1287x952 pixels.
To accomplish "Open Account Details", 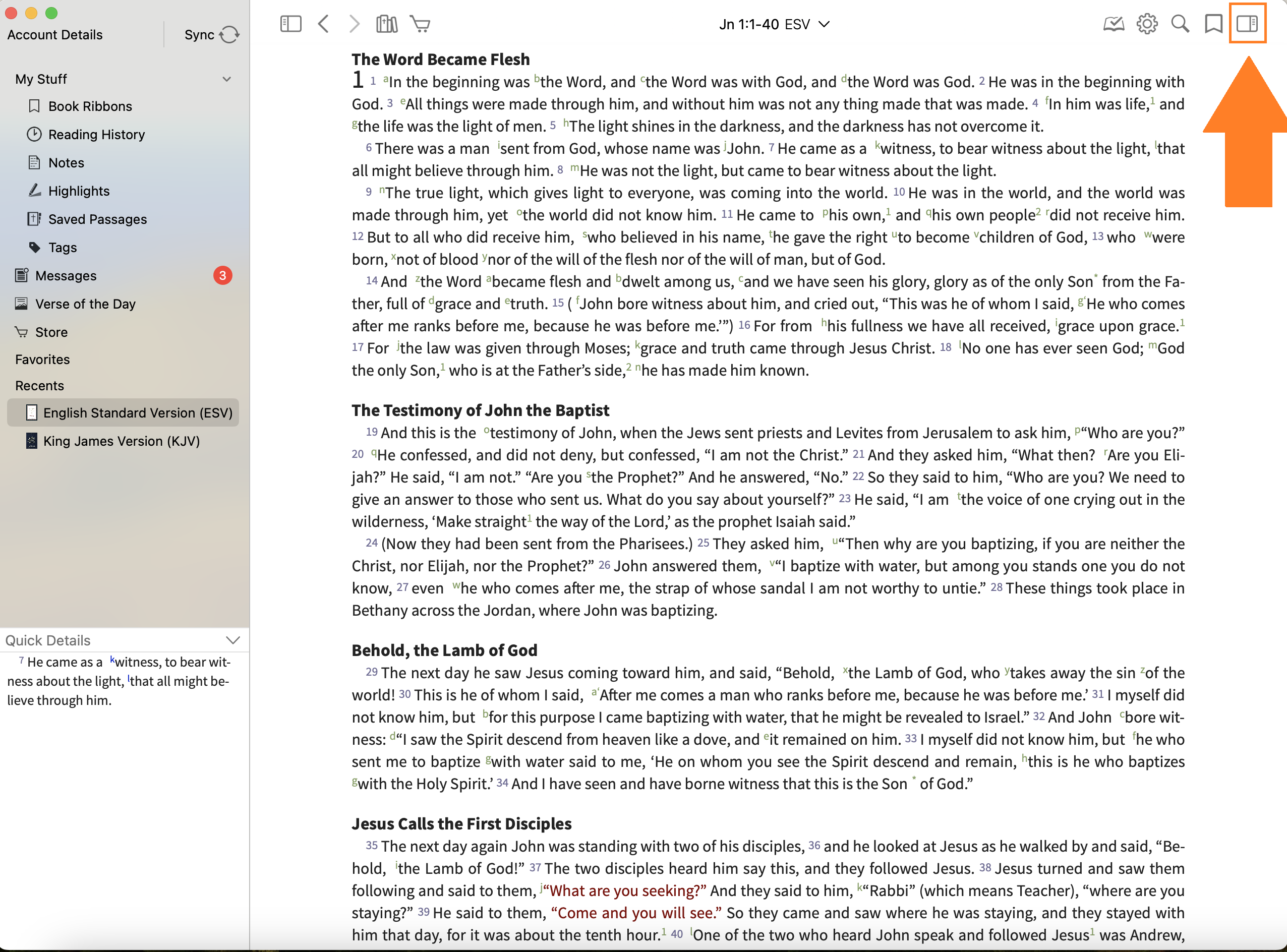I will (55, 35).
